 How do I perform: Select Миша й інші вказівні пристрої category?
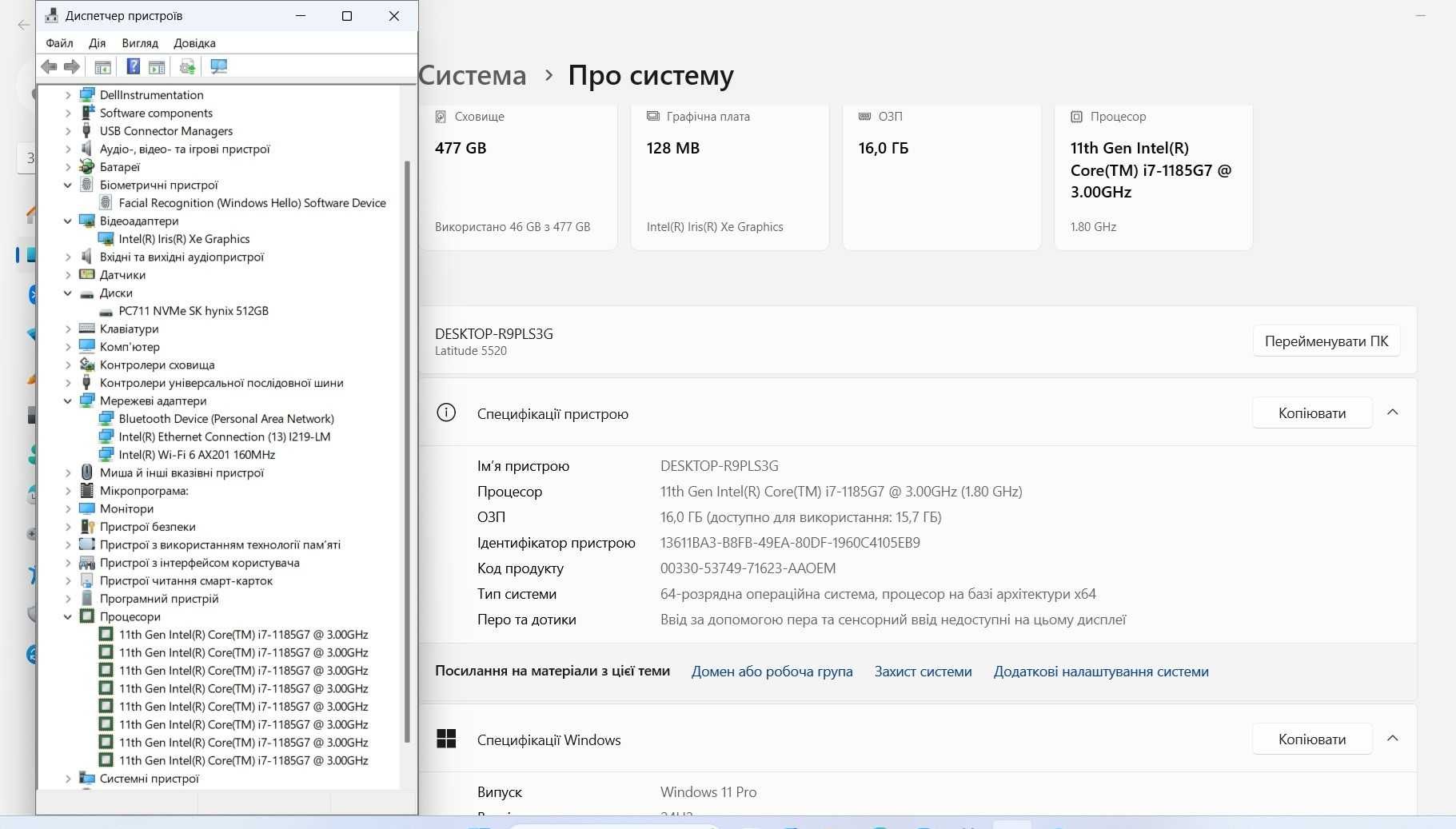point(182,473)
